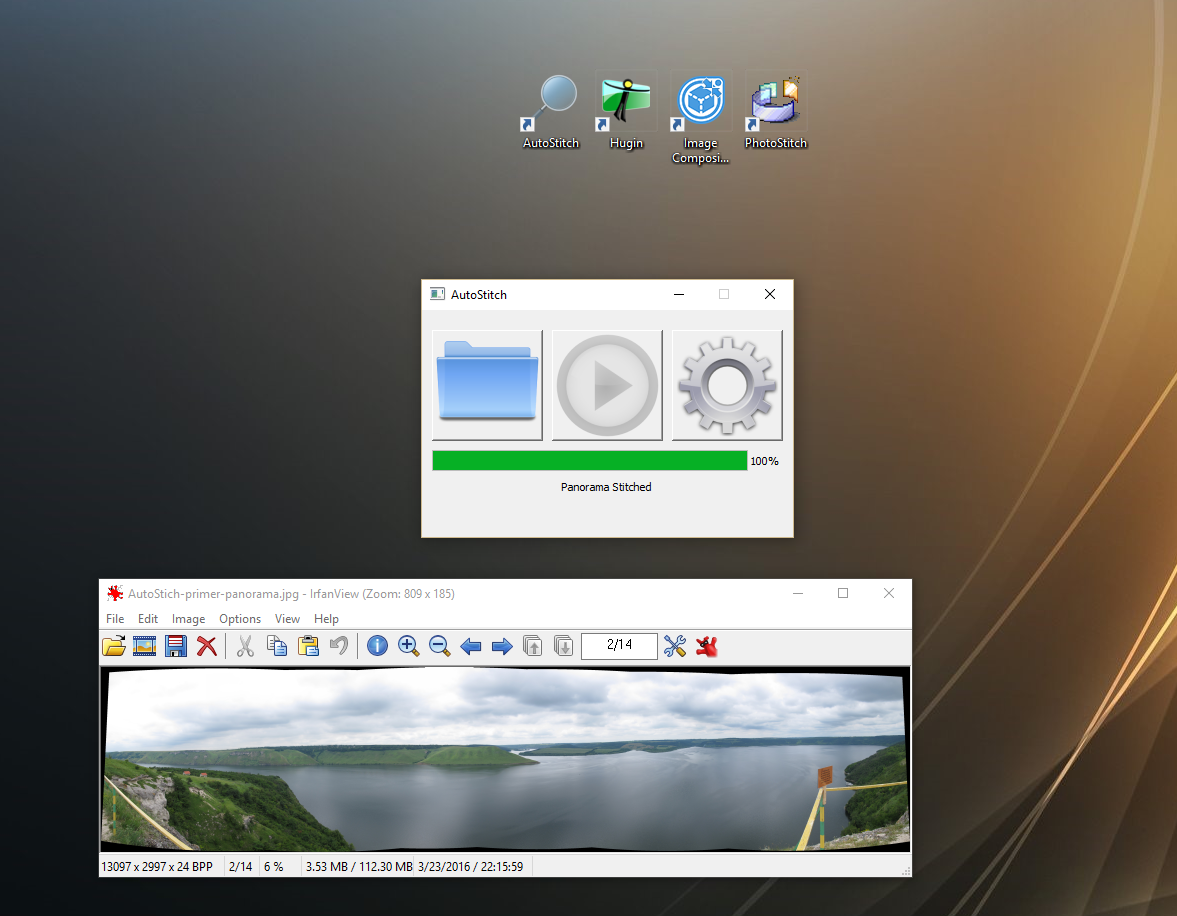Click the blue image information icon
The width and height of the screenshot is (1177, 916).
[x=377, y=646]
